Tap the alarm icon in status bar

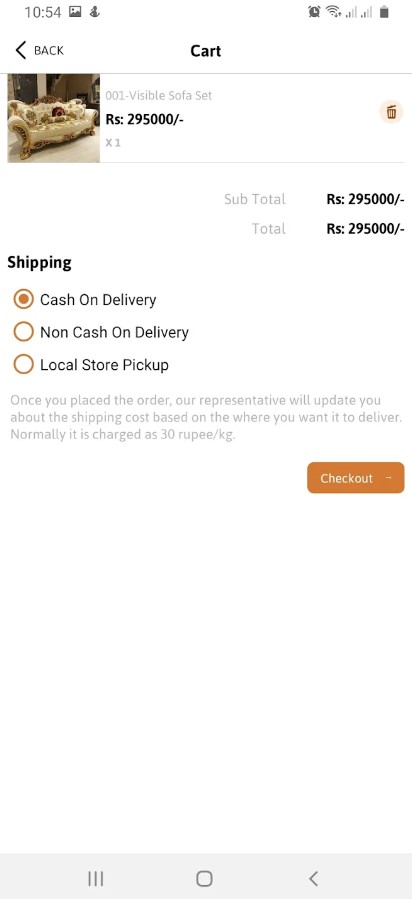click(x=314, y=11)
